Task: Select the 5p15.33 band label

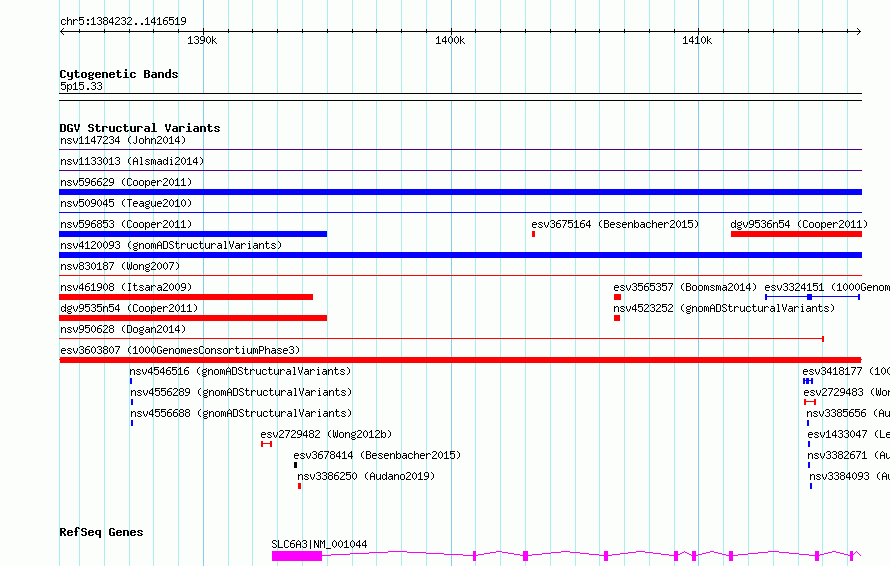Action: pyautogui.click(x=81, y=86)
